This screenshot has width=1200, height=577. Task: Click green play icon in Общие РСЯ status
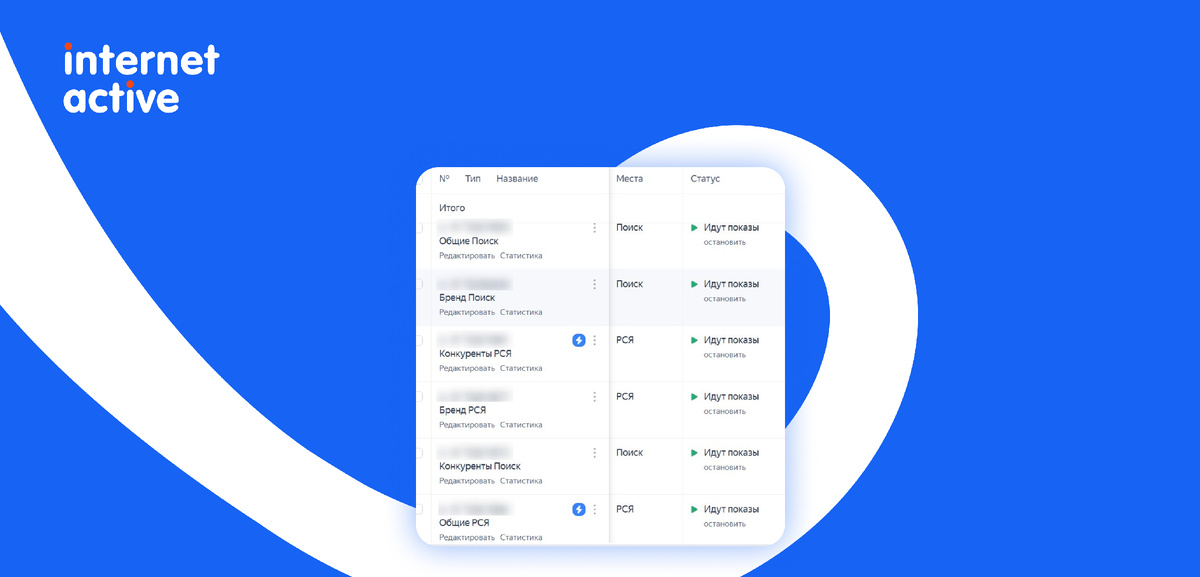694,509
